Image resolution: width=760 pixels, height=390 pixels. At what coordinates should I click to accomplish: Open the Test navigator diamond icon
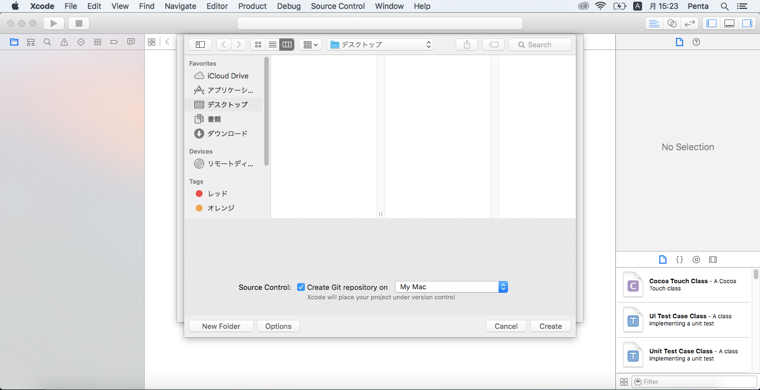pyautogui.click(x=81, y=42)
